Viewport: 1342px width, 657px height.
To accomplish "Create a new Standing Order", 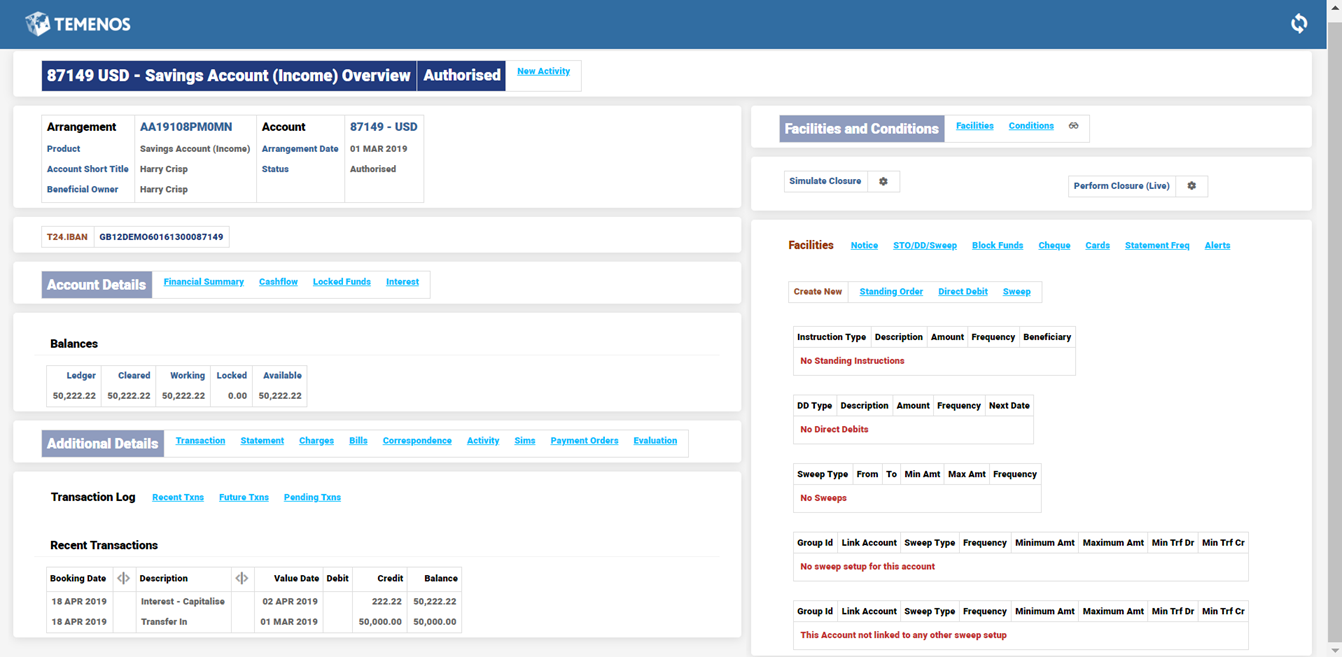I will click(x=890, y=292).
